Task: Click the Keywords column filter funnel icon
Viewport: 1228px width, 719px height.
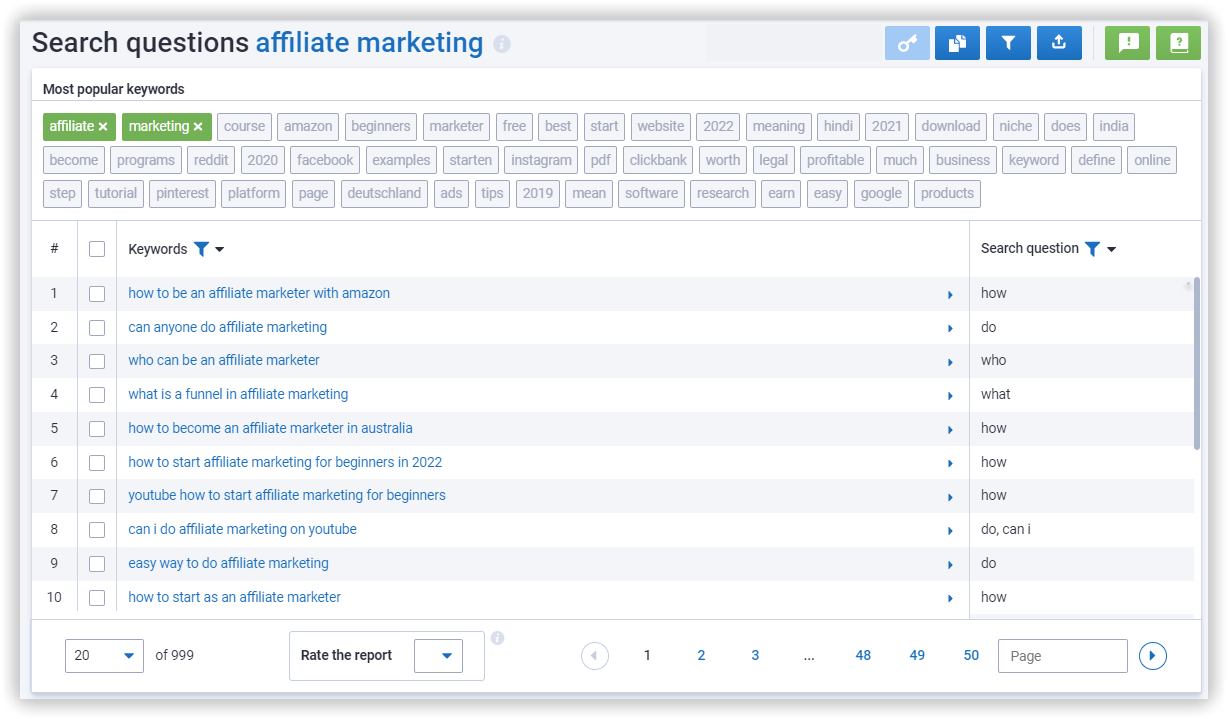Action: click(x=201, y=249)
